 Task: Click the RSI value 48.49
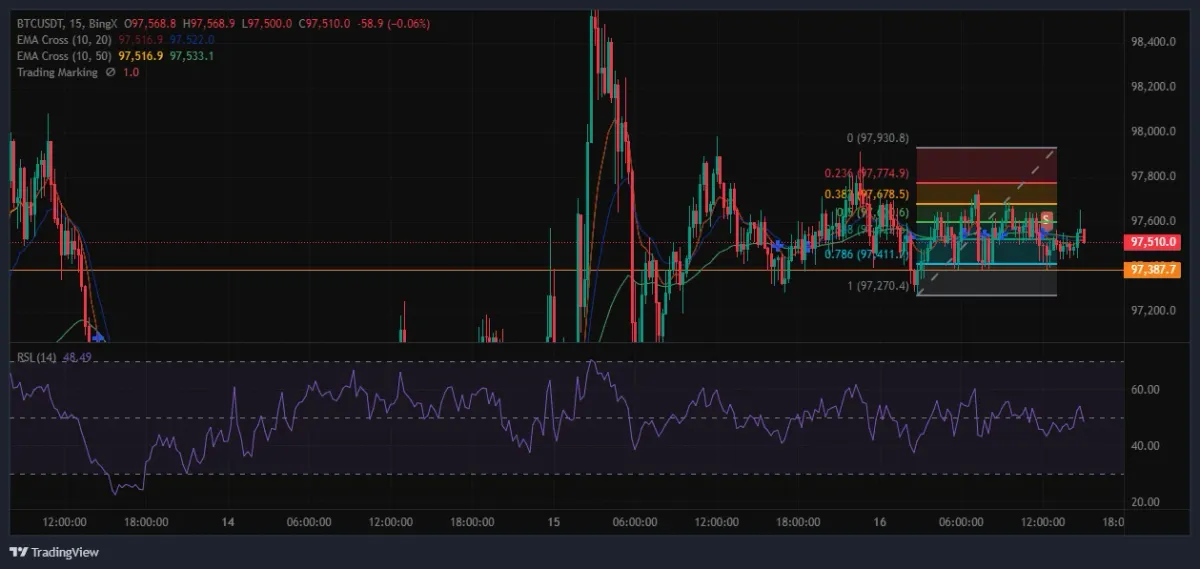[76, 357]
